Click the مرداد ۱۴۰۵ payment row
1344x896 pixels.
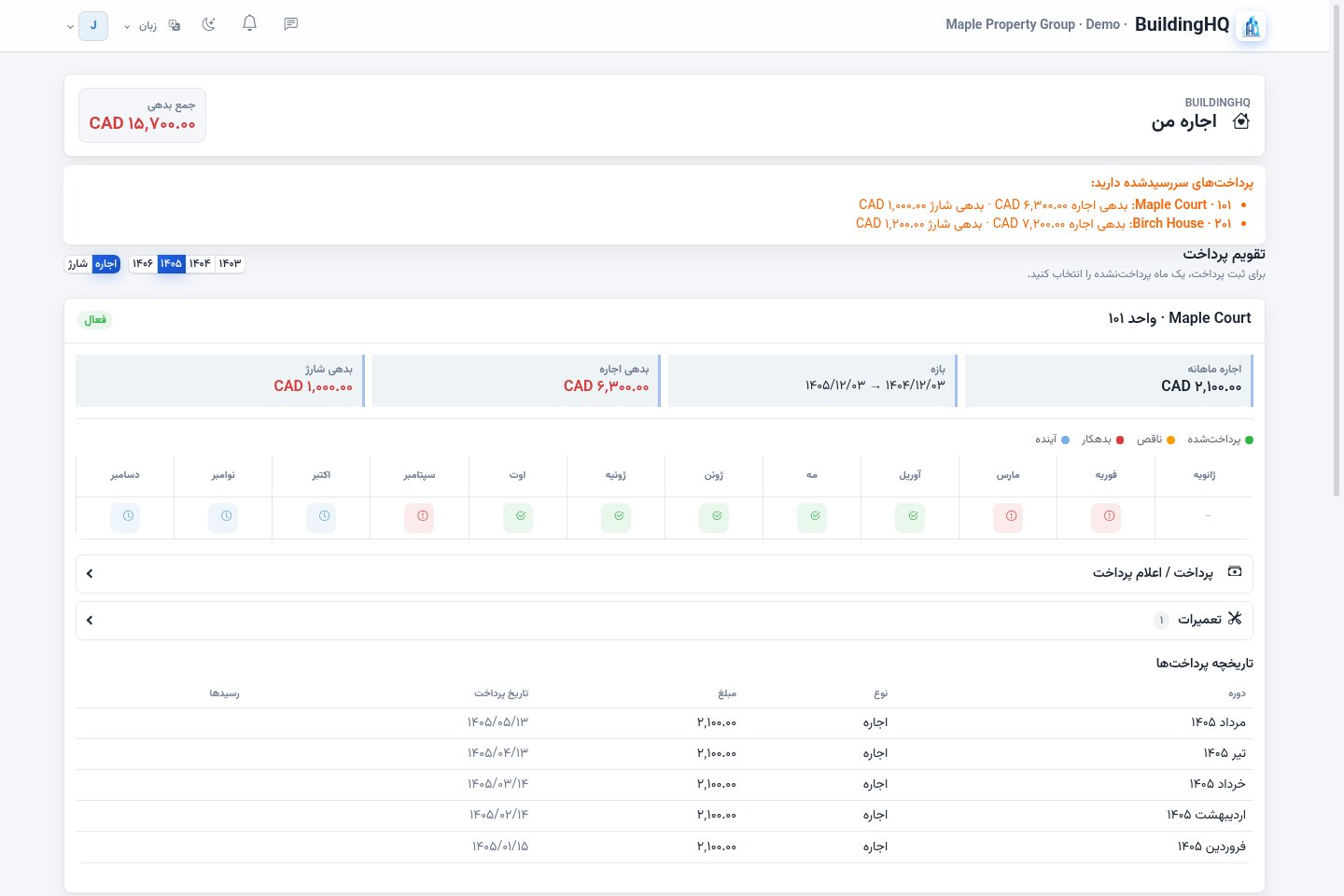[665, 722]
